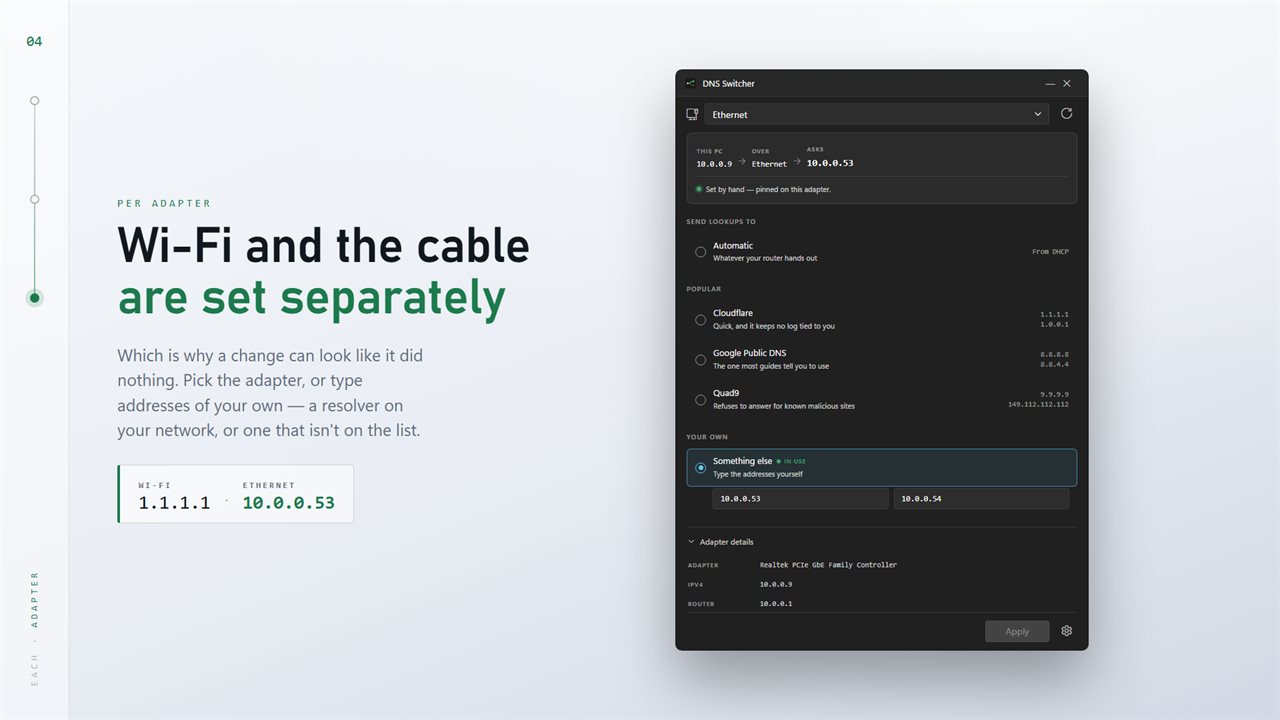
Task: Click the 8.8.8.8 address text
Action: (x=1054, y=354)
